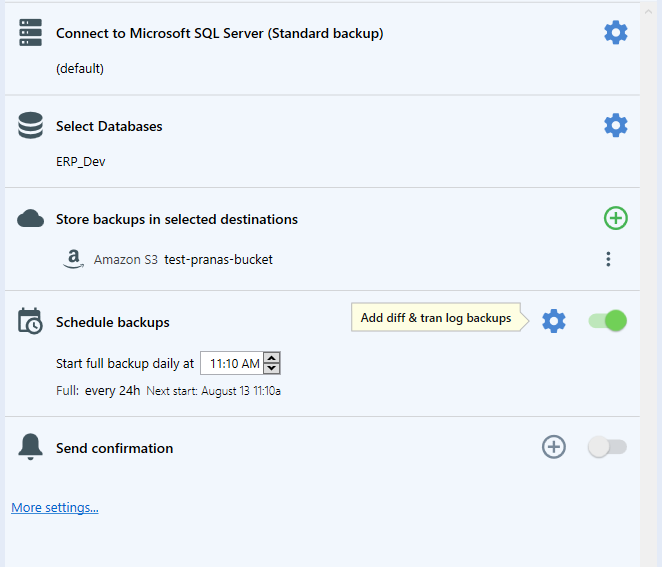Click the cloud storage icon
This screenshot has width=662, height=567.
(x=30, y=218)
